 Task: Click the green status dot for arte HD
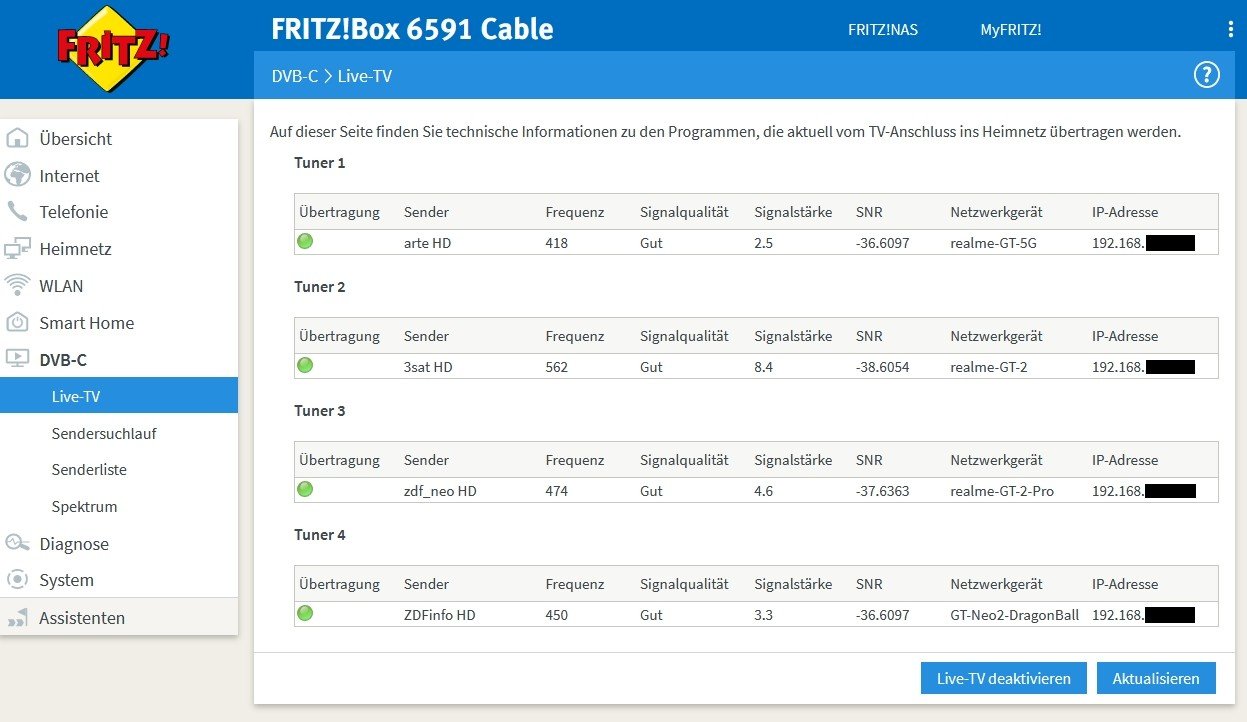click(x=305, y=241)
